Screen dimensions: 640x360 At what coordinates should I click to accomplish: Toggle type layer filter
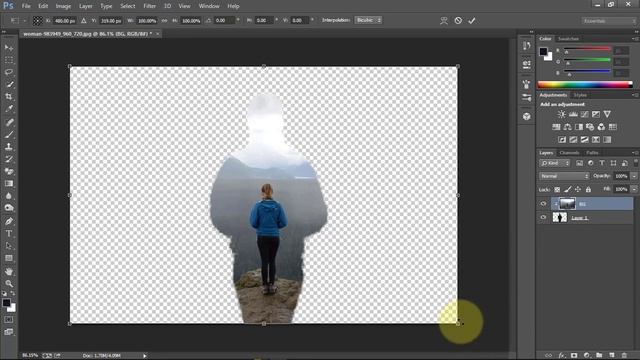click(x=602, y=163)
